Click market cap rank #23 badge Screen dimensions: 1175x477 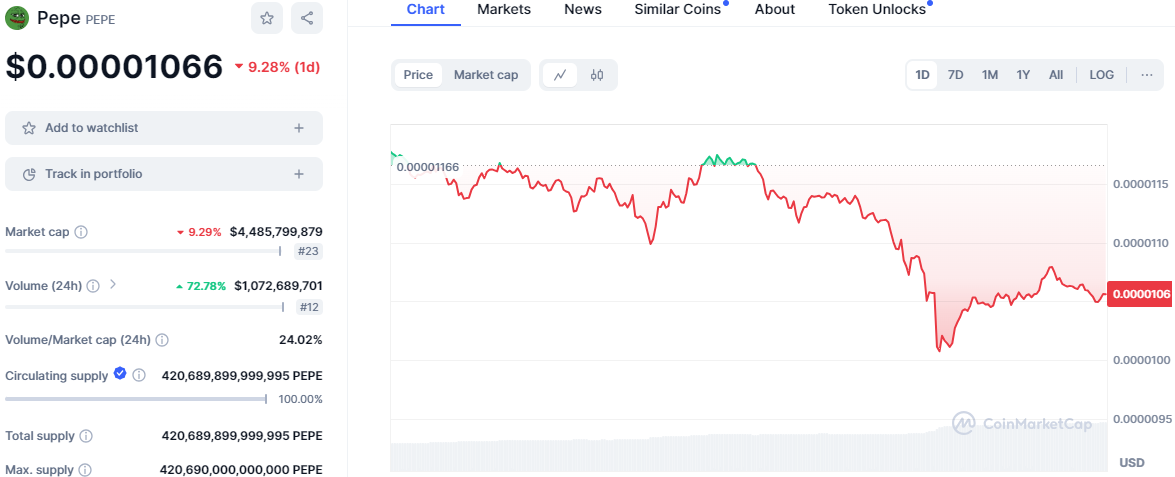309,252
